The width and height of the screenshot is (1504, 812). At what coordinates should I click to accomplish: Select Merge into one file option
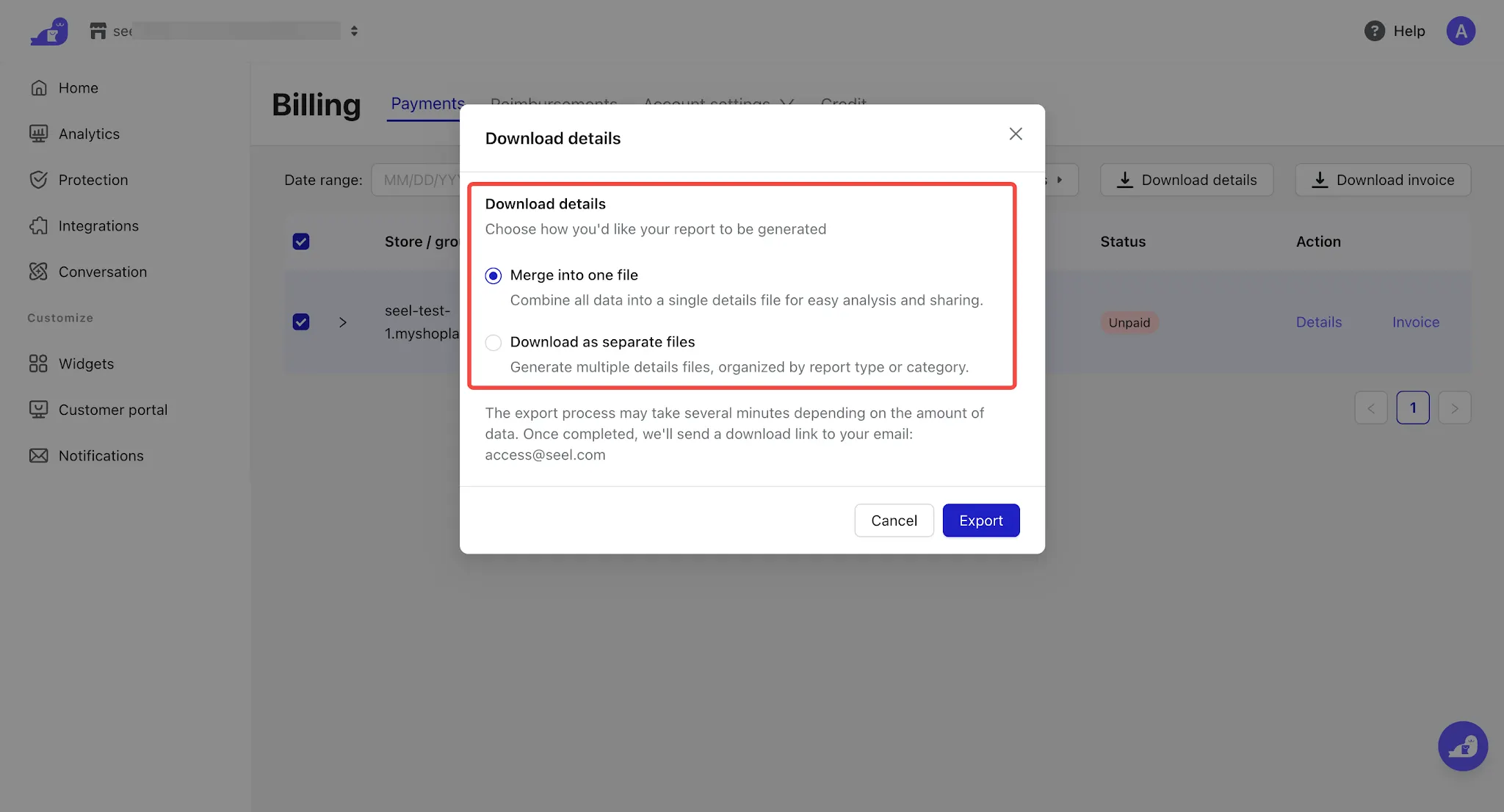(x=493, y=276)
